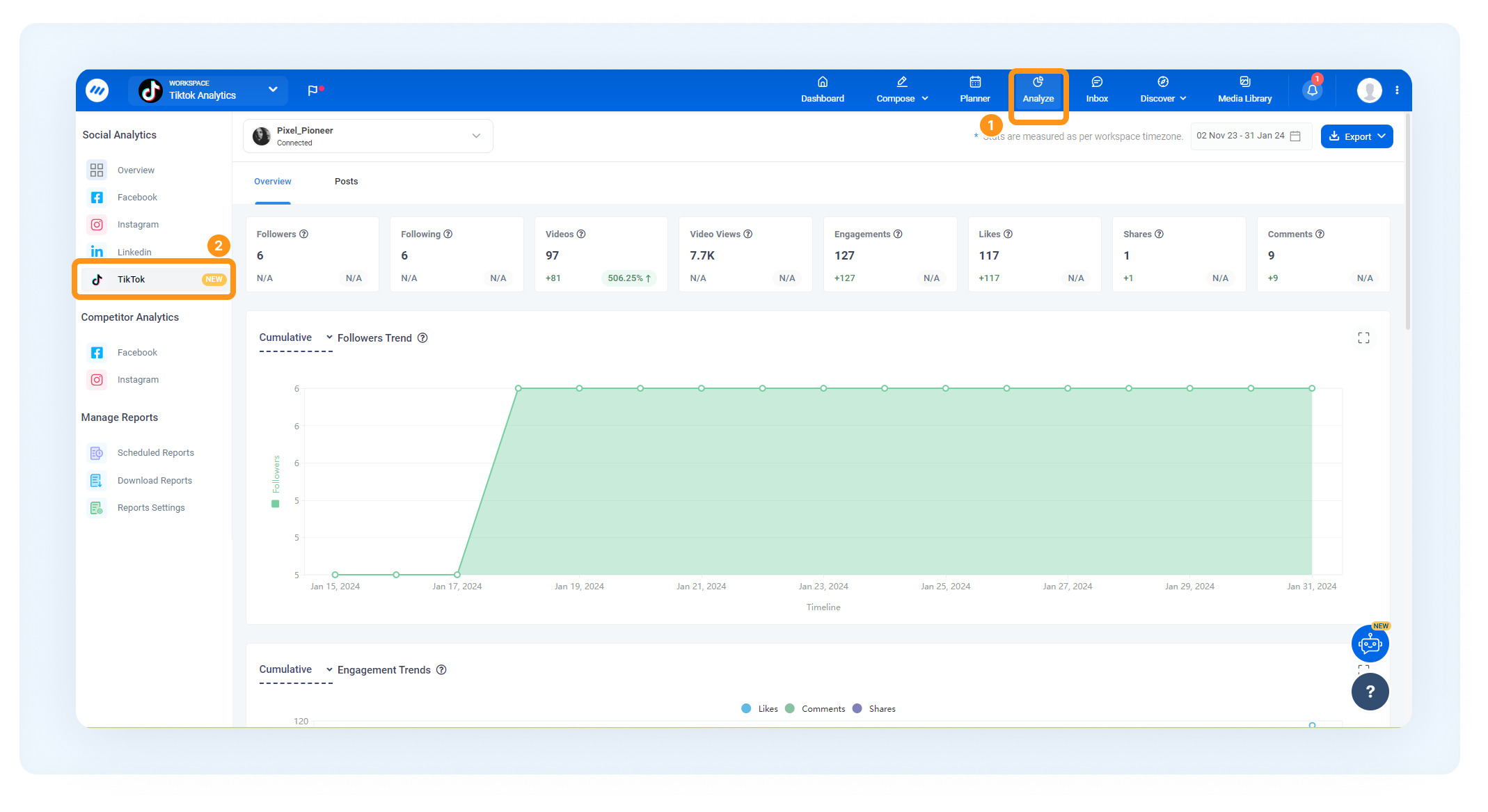Select TikTok under Social Analytics
Screen dimensions: 1488x812
154,280
